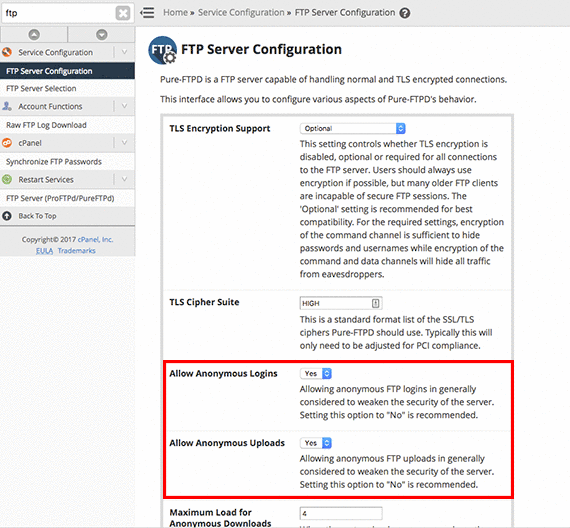Go to Home in the breadcrumb
Viewport: 570px width, 528px height.
click(x=175, y=13)
